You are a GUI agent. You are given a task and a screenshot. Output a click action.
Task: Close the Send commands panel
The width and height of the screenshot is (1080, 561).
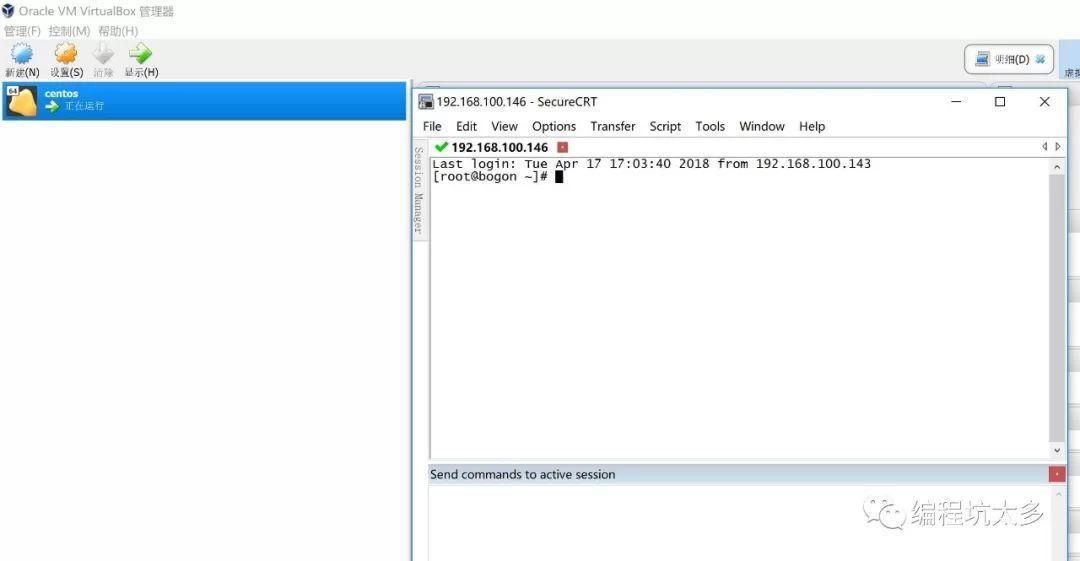(x=1057, y=474)
